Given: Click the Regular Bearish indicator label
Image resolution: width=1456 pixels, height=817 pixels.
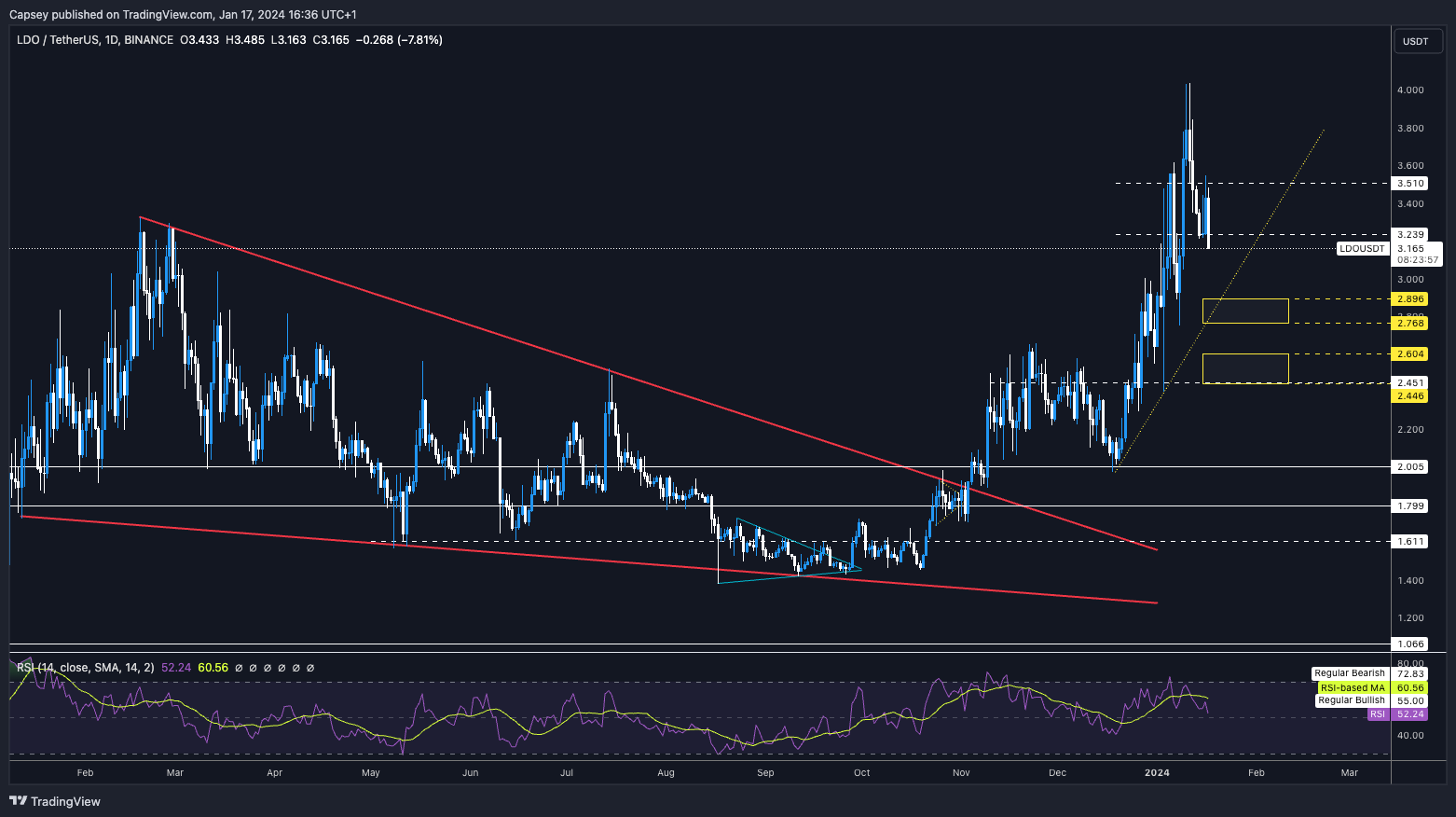Looking at the screenshot, I should [x=1349, y=673].
